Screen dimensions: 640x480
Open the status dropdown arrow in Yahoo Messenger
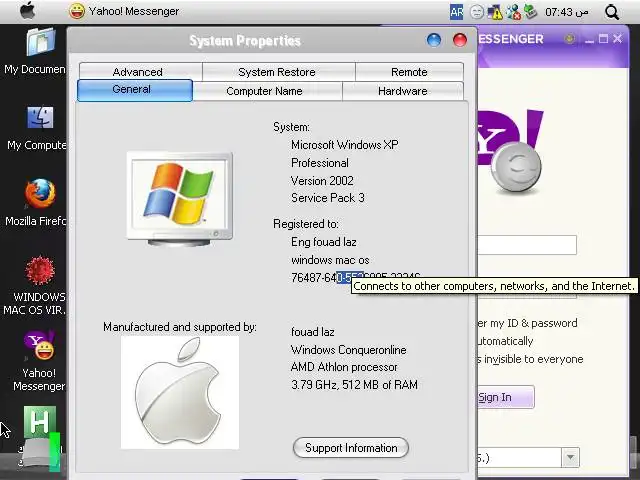coord(571,458)
